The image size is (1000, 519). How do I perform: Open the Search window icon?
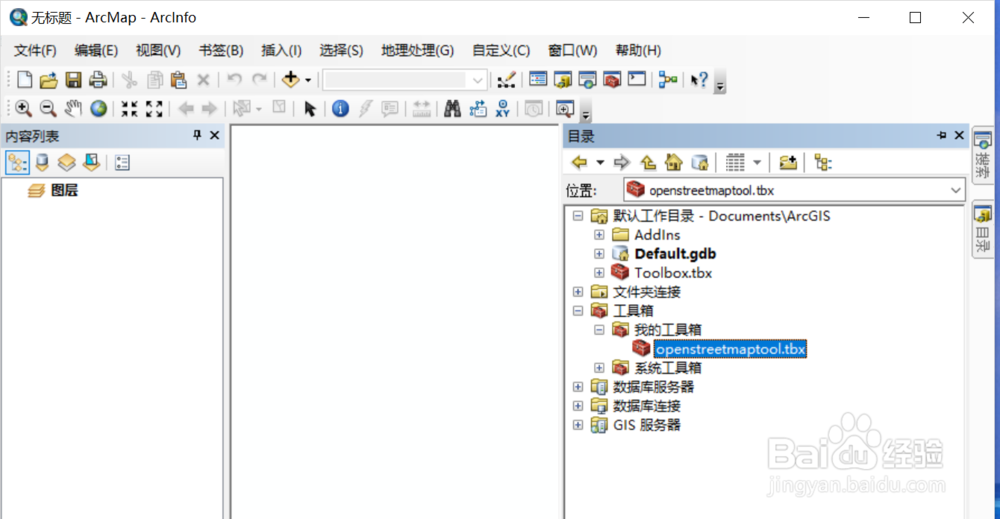(587, 80)
